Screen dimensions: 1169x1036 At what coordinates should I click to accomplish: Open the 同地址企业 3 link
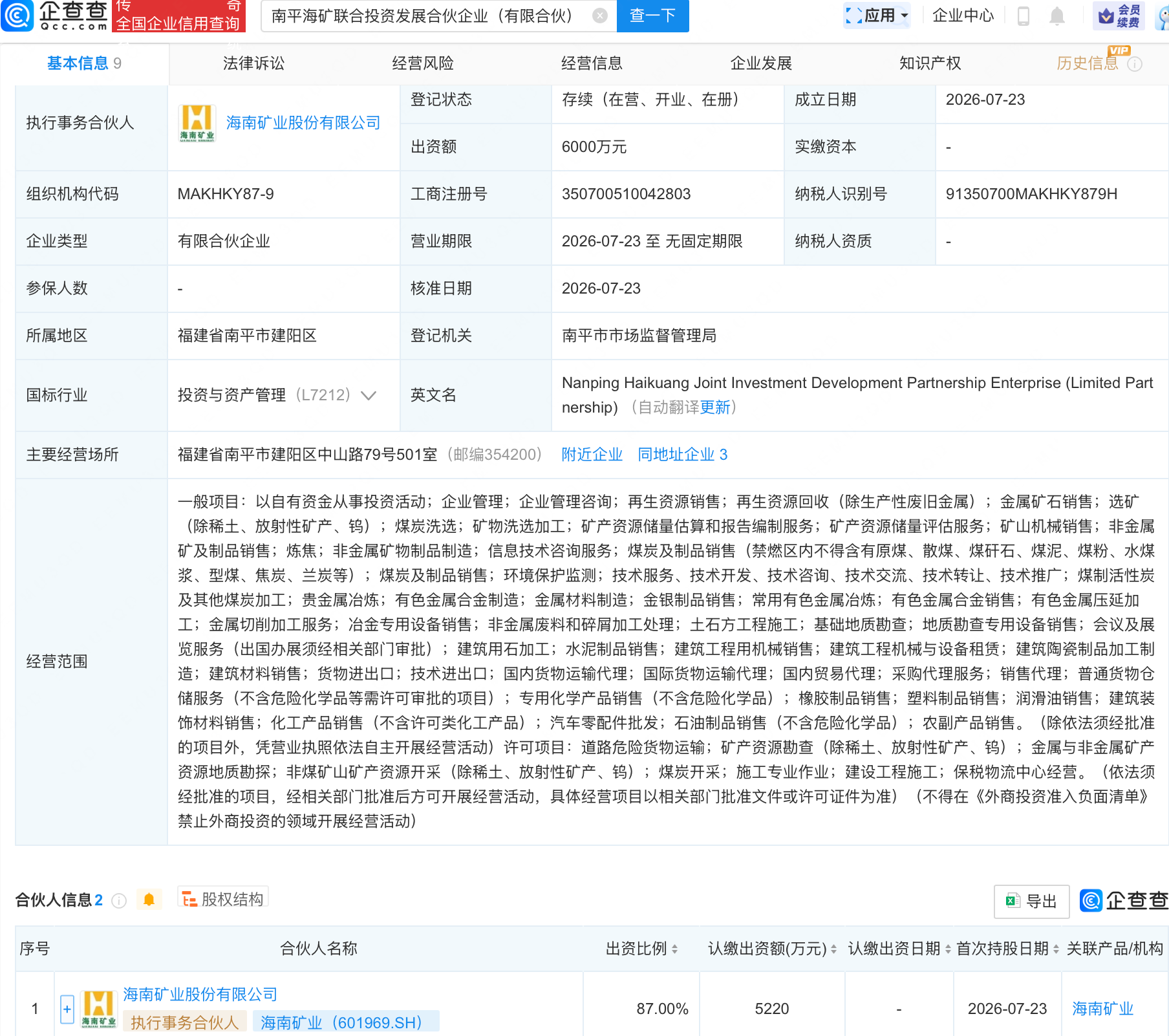point(682,455)
